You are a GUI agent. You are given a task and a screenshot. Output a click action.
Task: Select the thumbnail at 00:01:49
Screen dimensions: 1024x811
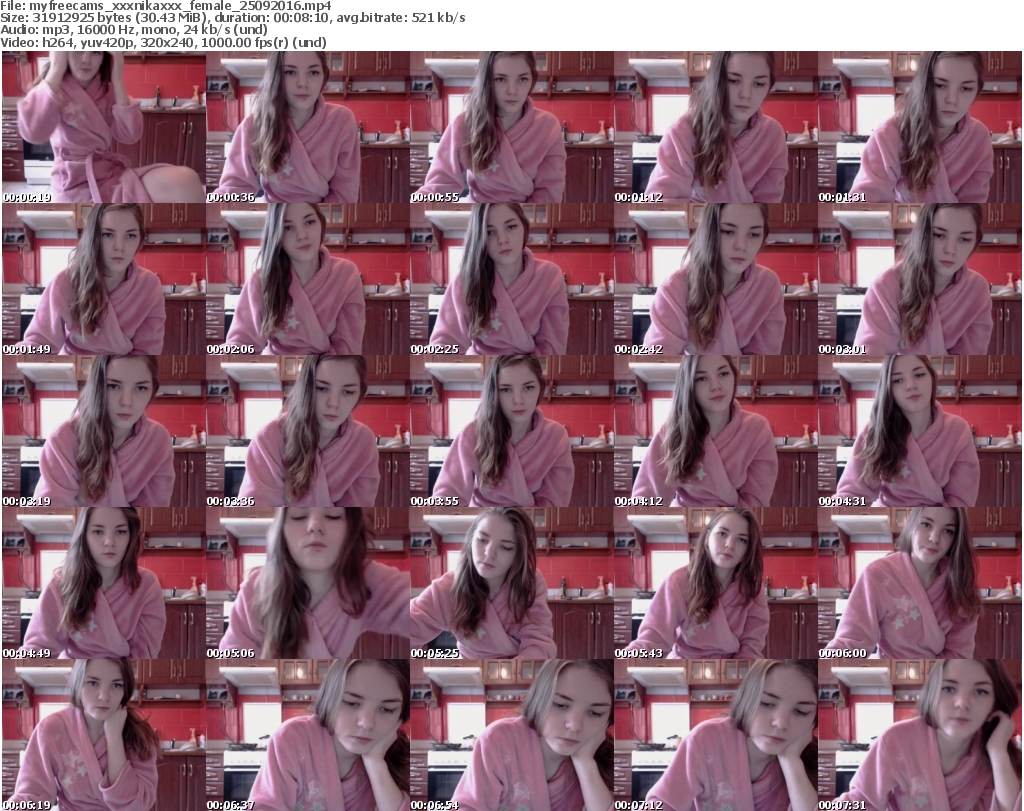click(x=103, y=279)
